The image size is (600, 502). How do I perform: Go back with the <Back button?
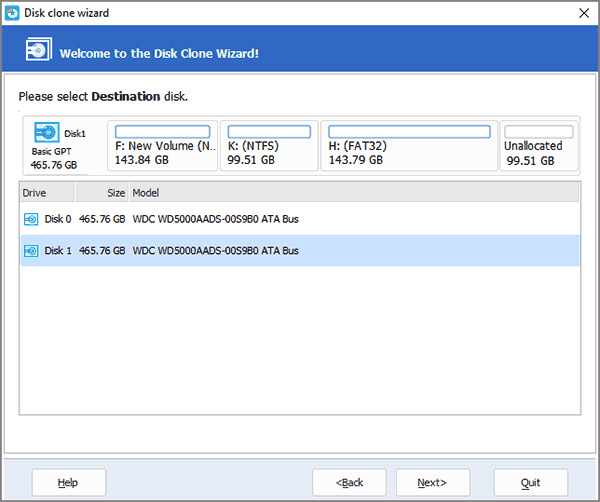tap(349, 482)
